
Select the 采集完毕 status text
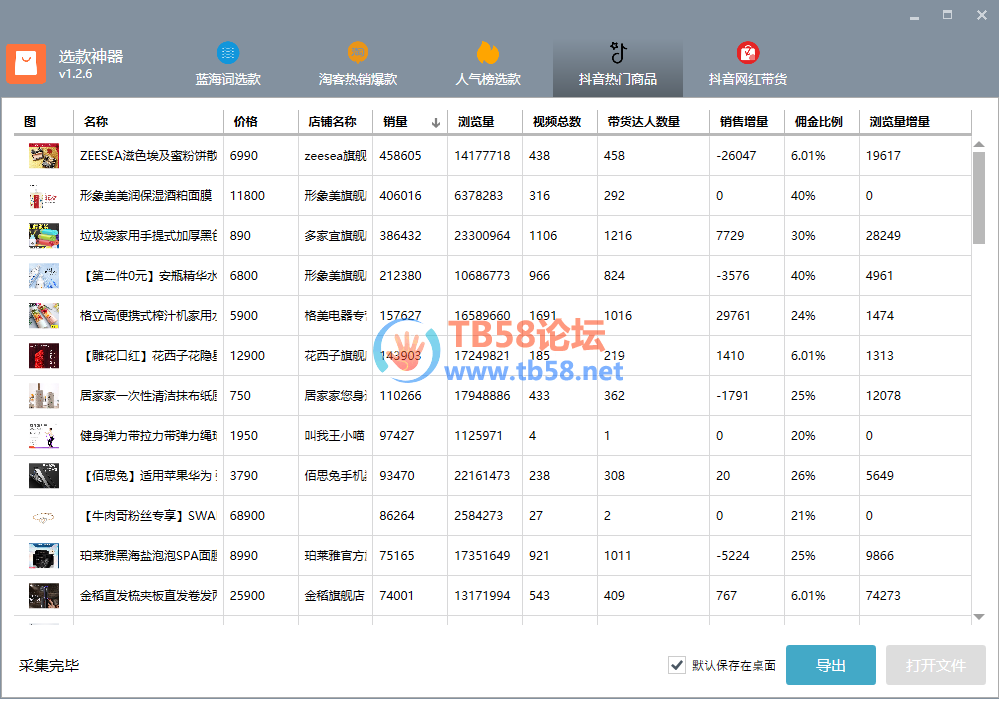(x=49, y=666)
